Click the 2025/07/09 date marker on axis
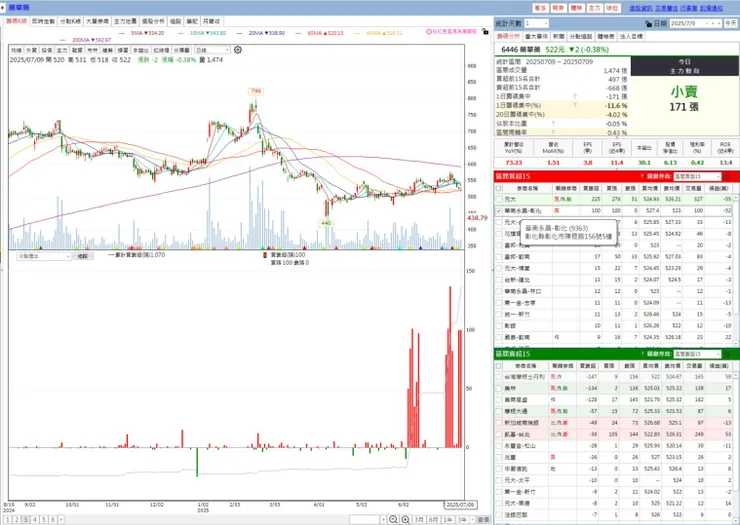 [x=460, y=505]
